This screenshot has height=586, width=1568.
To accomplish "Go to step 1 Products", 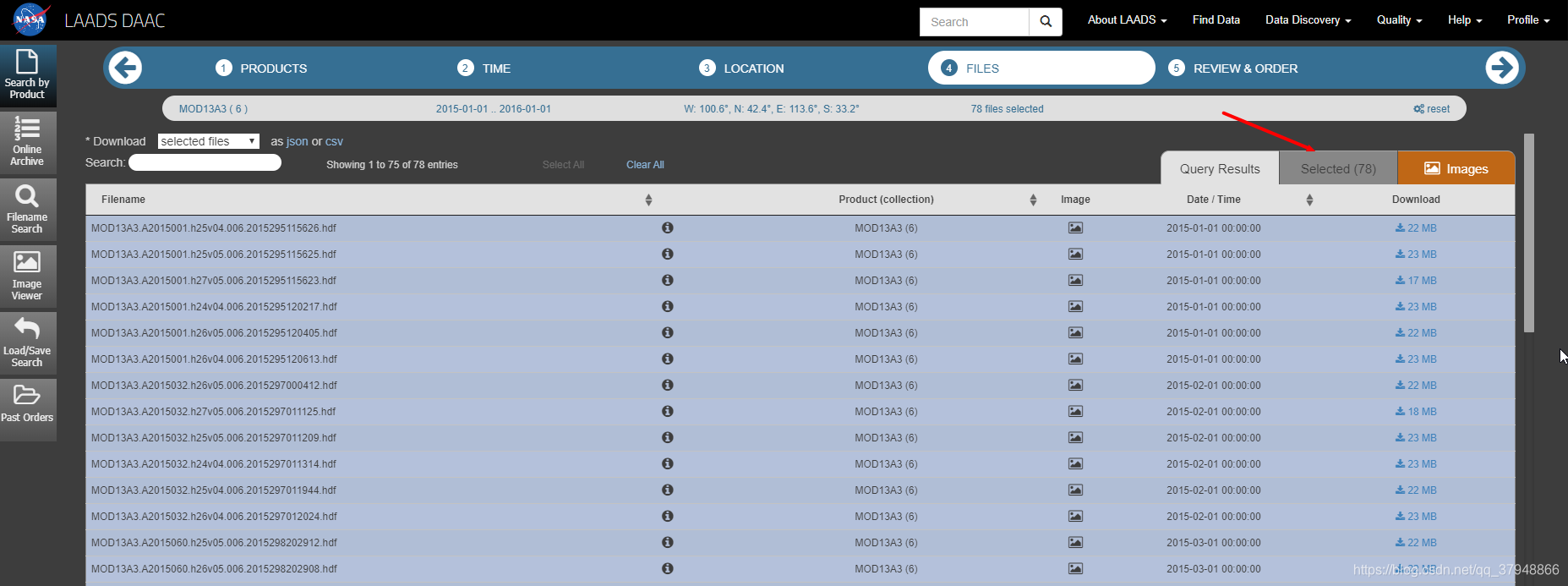I will [261, 68].
